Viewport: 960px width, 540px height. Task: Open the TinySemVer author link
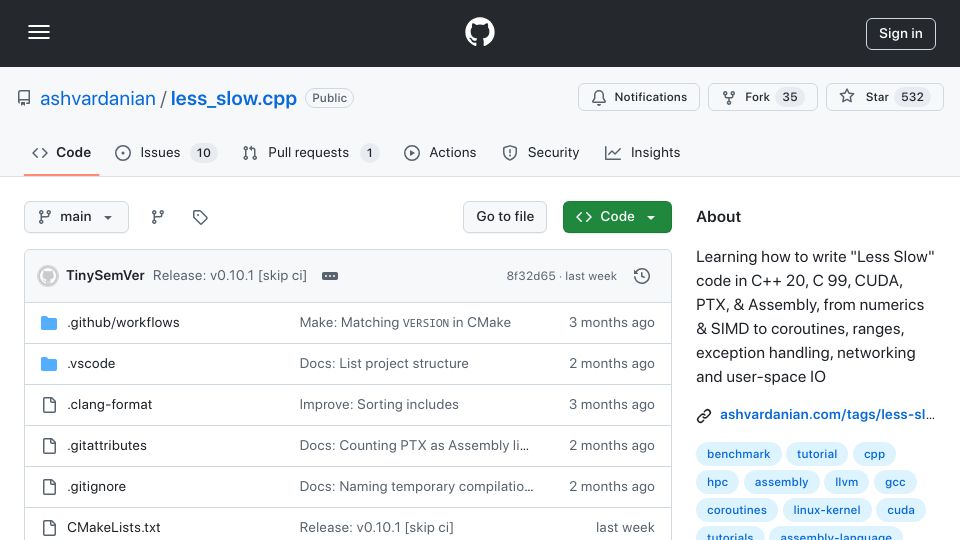105,276
